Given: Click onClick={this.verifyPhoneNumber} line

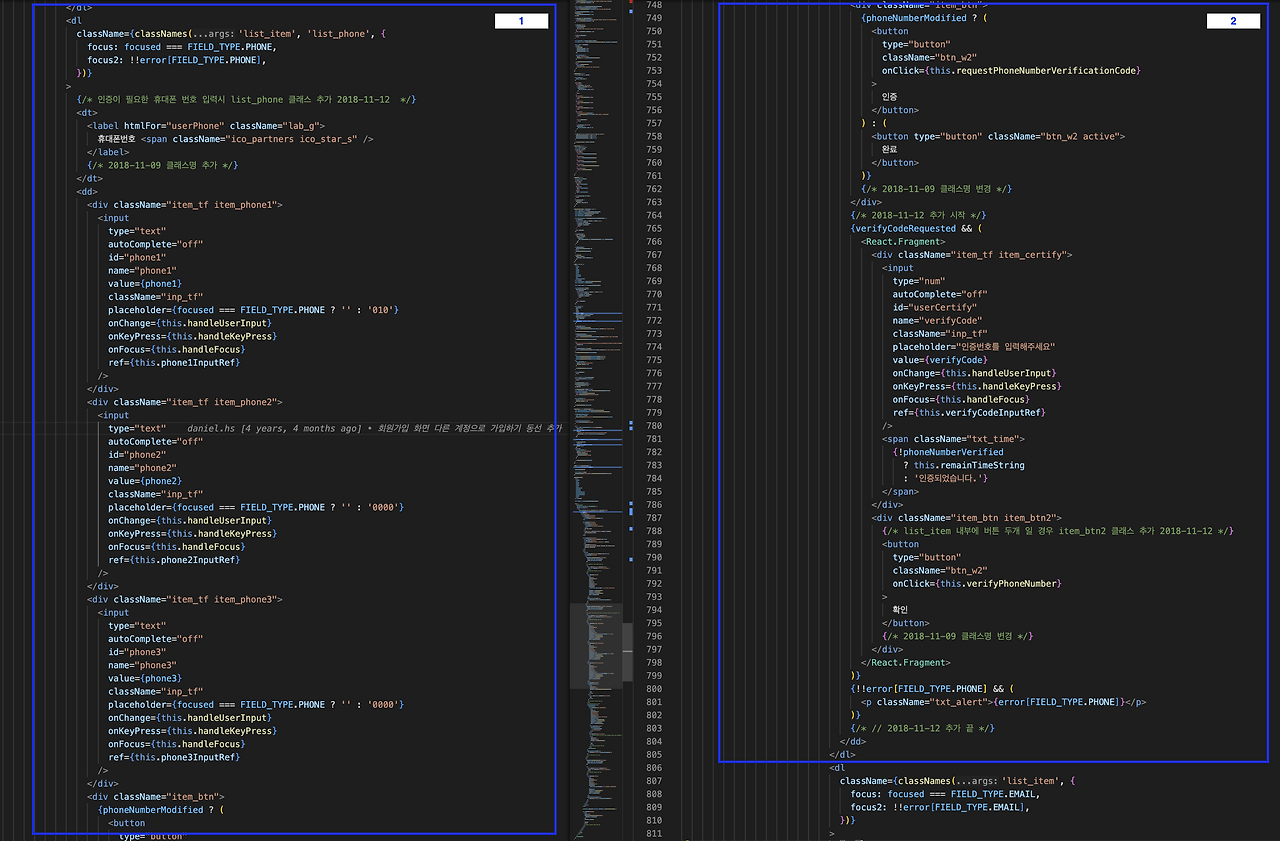Looking at the screenshot, I should coord(978,583).
